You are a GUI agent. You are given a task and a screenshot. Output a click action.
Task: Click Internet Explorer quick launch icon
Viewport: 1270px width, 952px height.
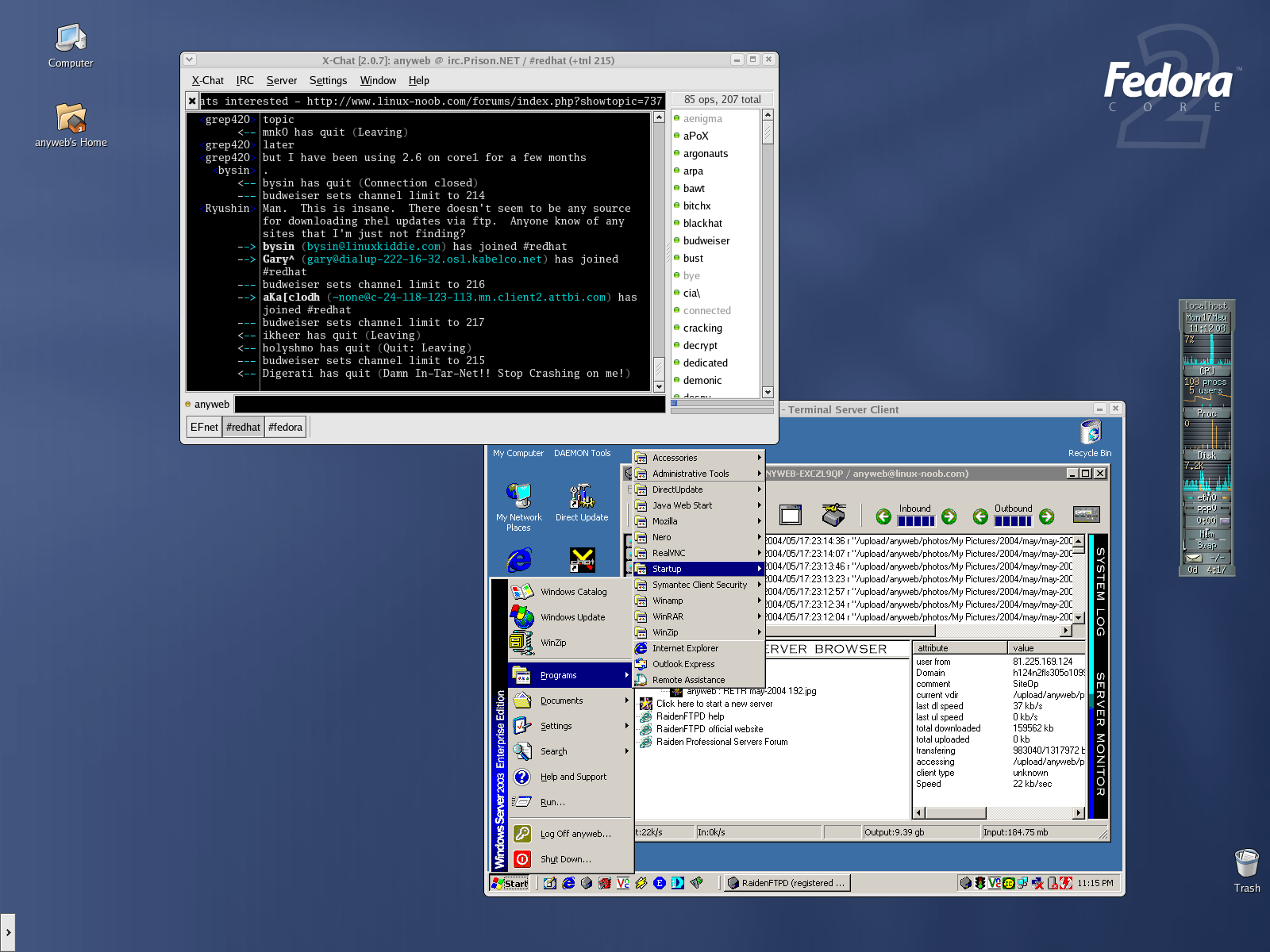pos(568,883)
